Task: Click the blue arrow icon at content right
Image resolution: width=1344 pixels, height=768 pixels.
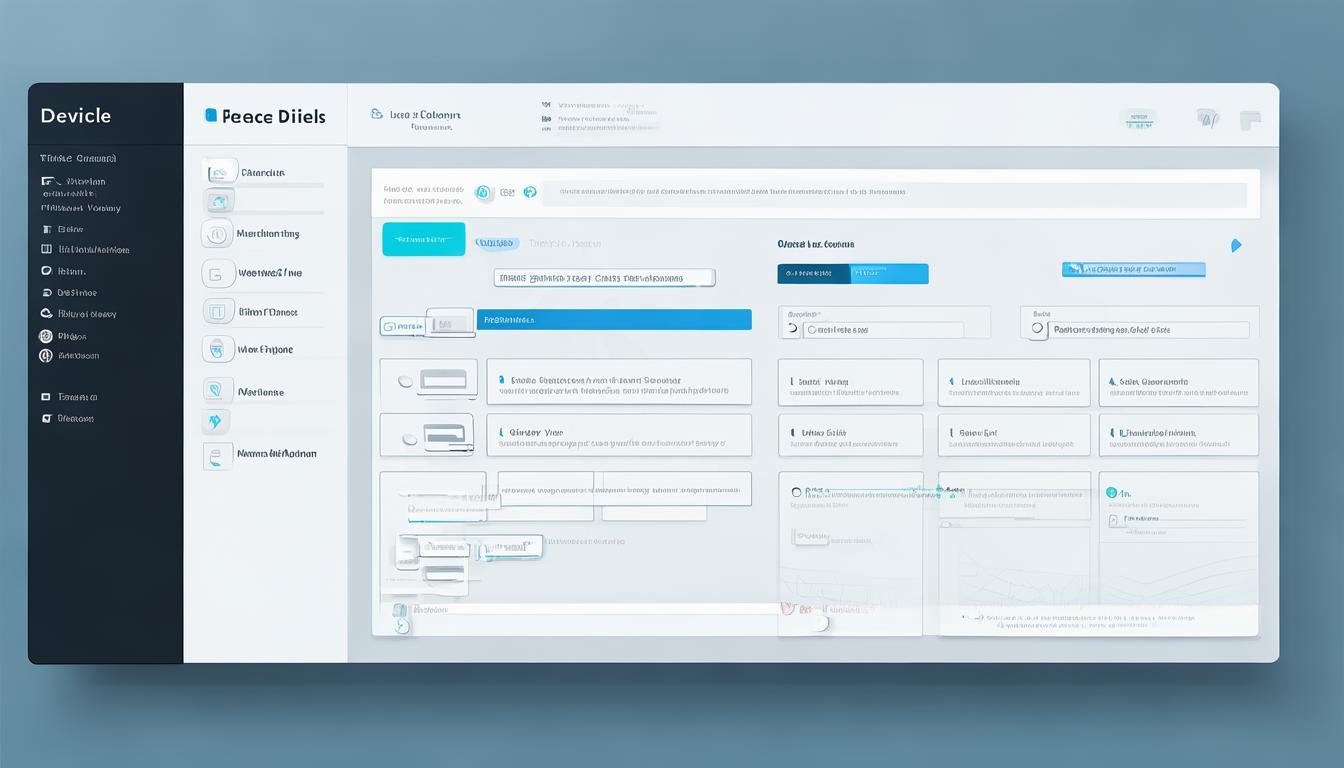Action: coord(1236,245)
